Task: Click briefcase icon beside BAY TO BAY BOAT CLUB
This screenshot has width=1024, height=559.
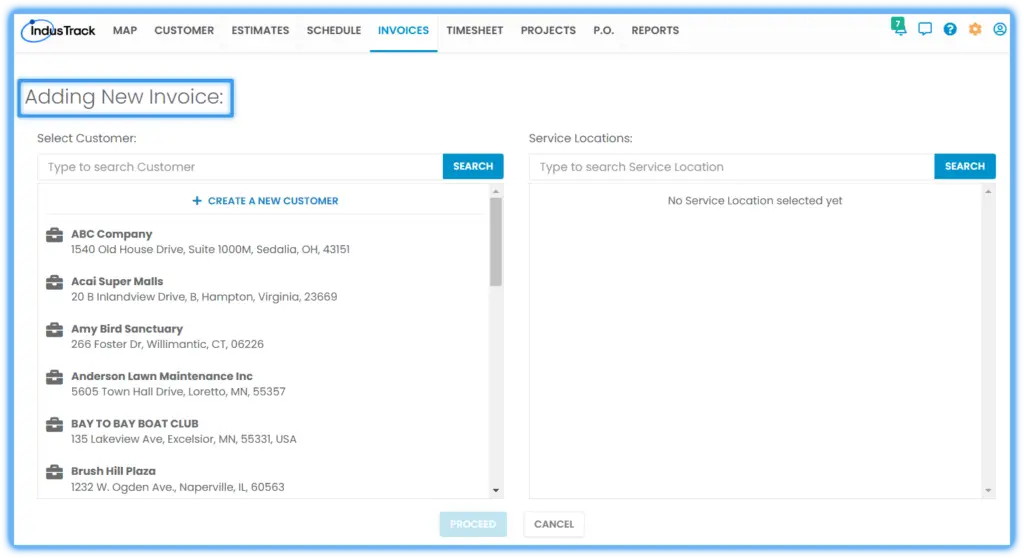Action: coord(55,424)
